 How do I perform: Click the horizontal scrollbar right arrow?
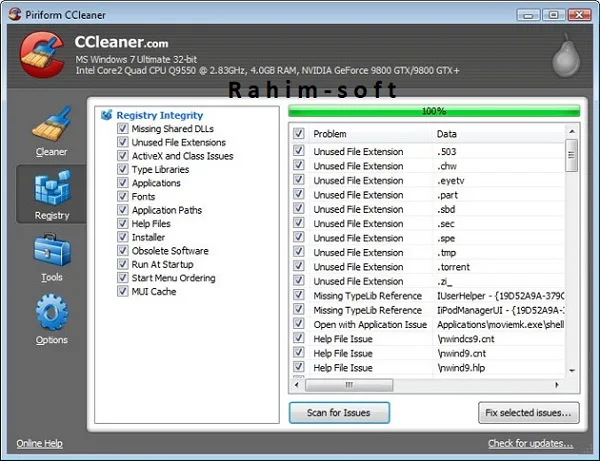[x=557, y=385]
